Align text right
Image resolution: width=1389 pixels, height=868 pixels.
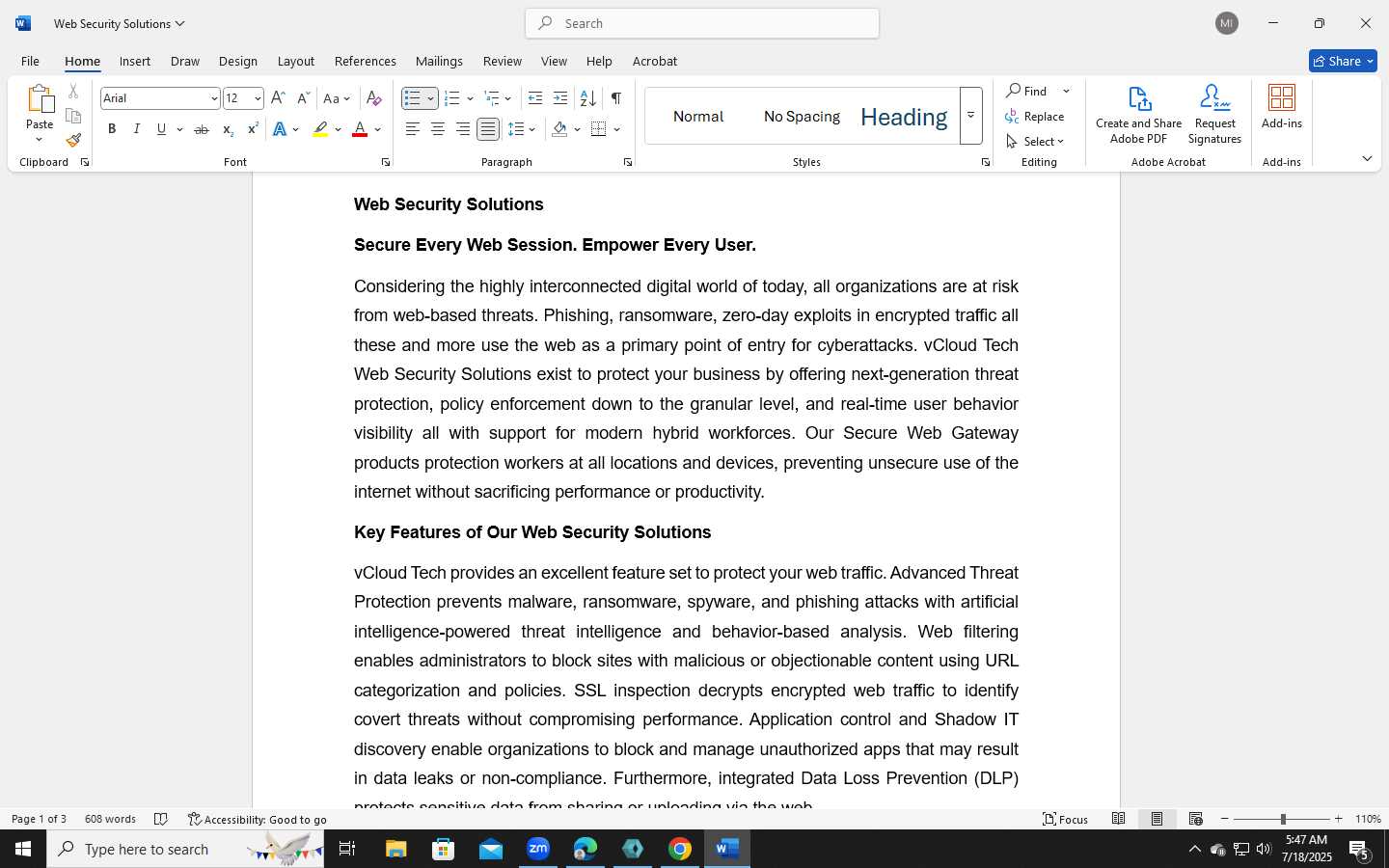462,129
